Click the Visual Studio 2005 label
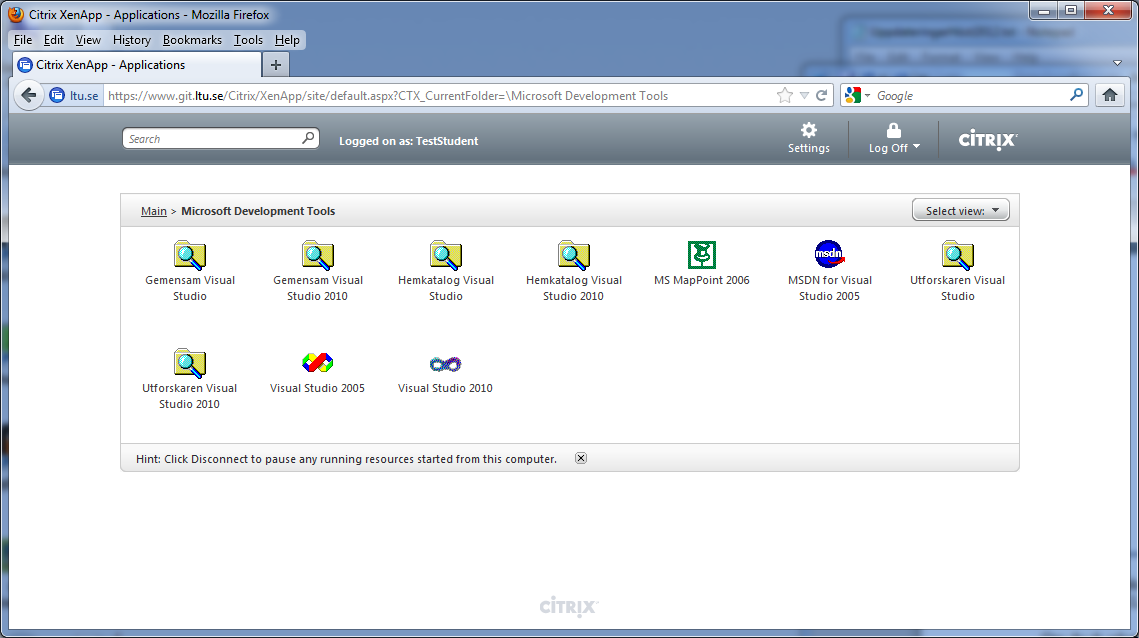The height and width of the screenshot is (638, 1139). click(x=317, y=388)
